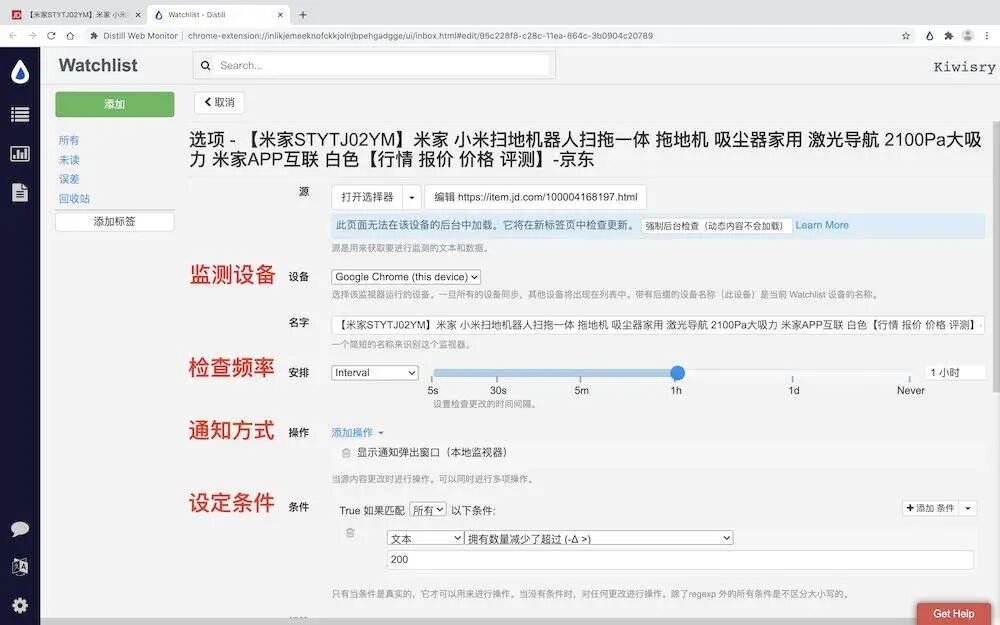1000x625 pixels.
Task: Open the 设备 Google Chrome dropdown
Action: [x=406, y=277]
